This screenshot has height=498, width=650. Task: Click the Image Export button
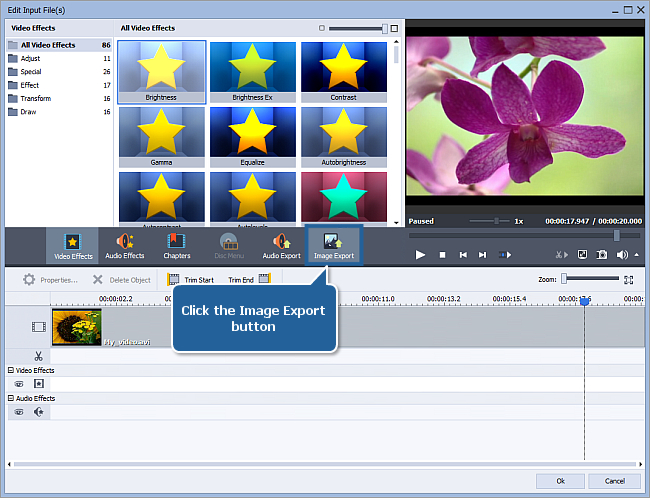(334, 246)
